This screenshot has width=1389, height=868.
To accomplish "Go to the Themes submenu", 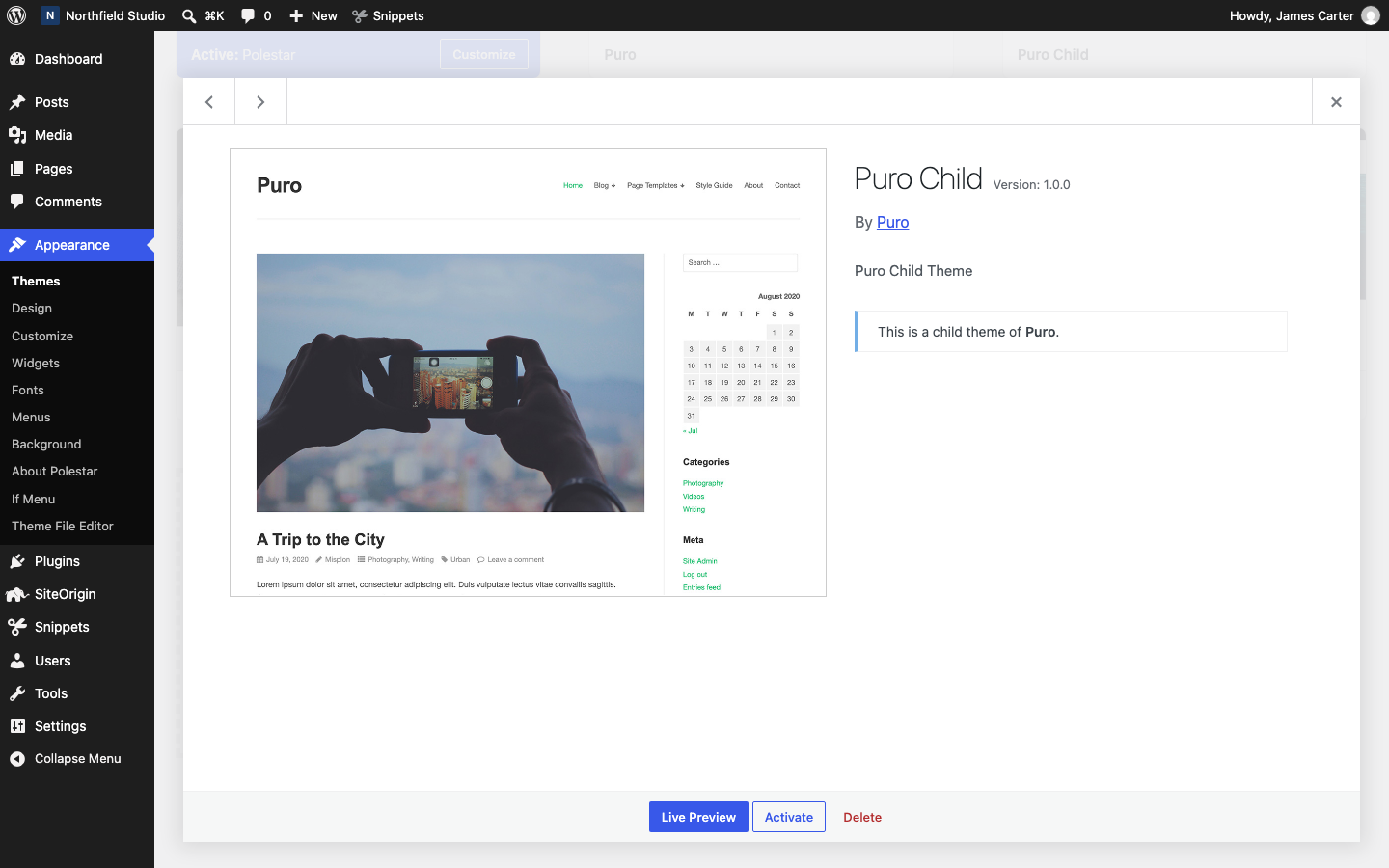I will point(36,281).
